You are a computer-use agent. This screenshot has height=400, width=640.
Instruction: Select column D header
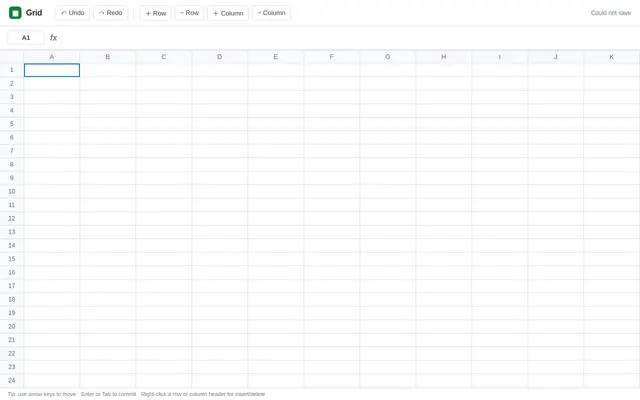pos(220,57)
